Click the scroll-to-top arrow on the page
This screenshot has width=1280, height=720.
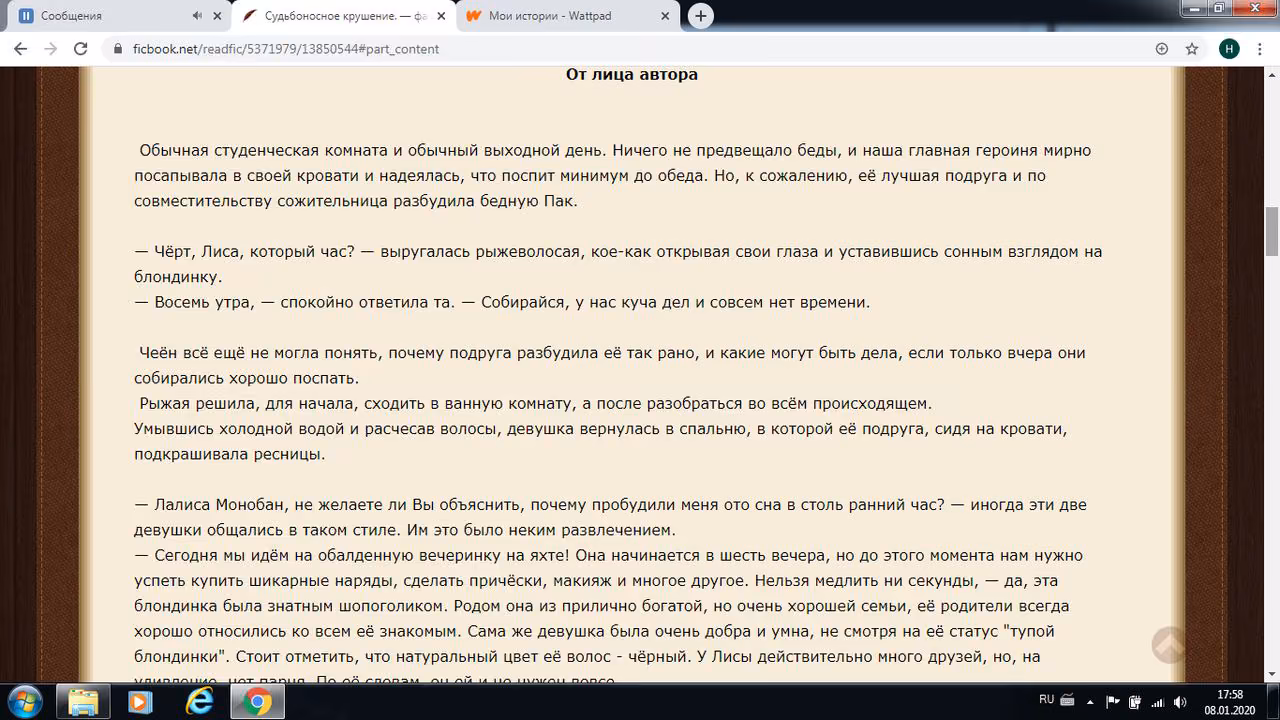tap(1169, 644)
